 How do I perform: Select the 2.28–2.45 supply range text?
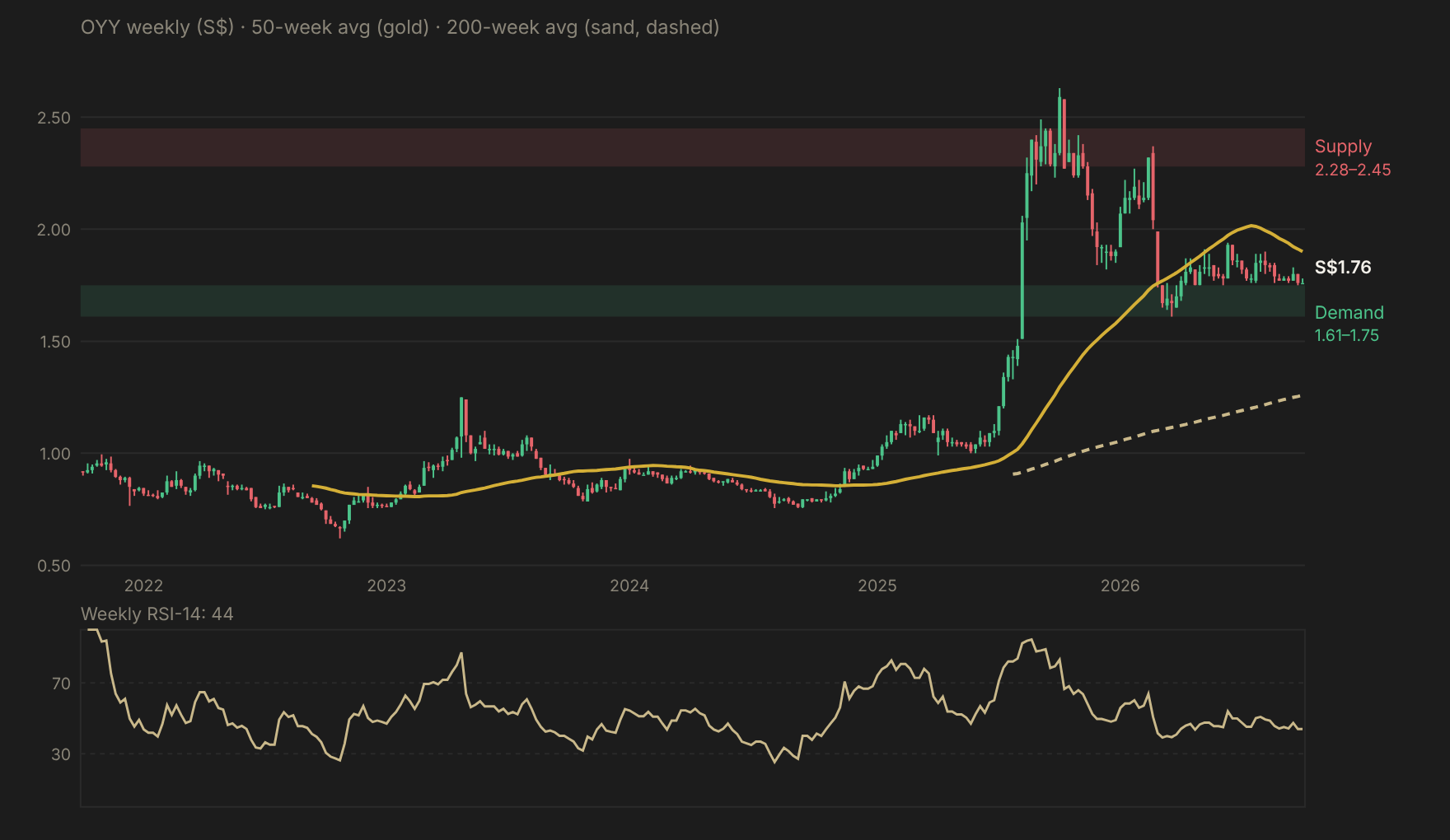pos(1353,170)
